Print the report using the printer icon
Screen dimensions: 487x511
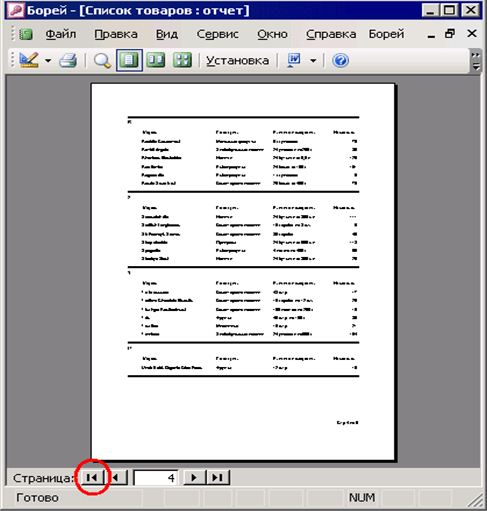point(68,61)
